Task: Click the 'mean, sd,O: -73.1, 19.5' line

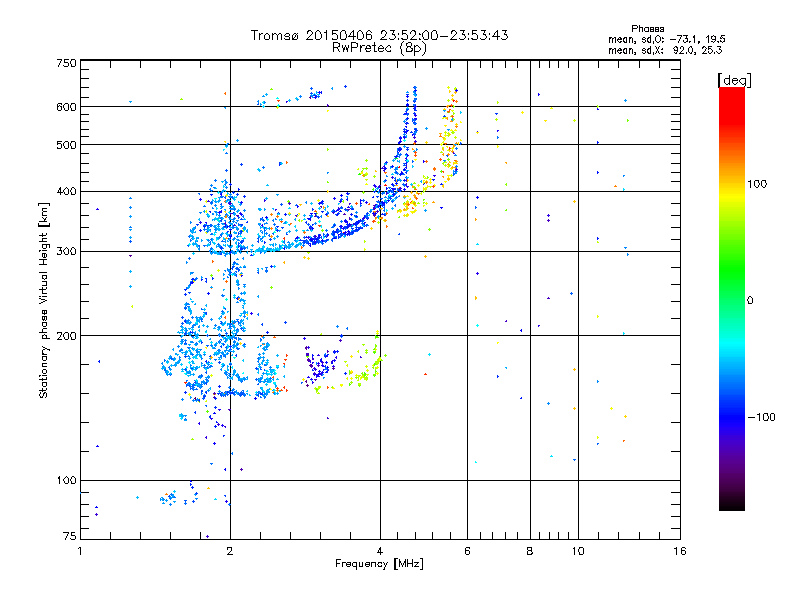Action: pos(666,40)
